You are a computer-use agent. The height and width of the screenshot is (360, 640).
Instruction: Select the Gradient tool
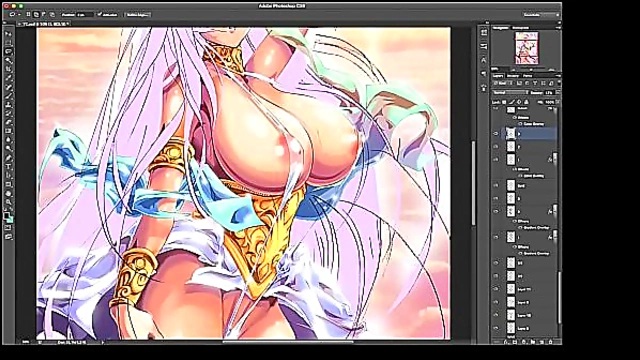8,131
